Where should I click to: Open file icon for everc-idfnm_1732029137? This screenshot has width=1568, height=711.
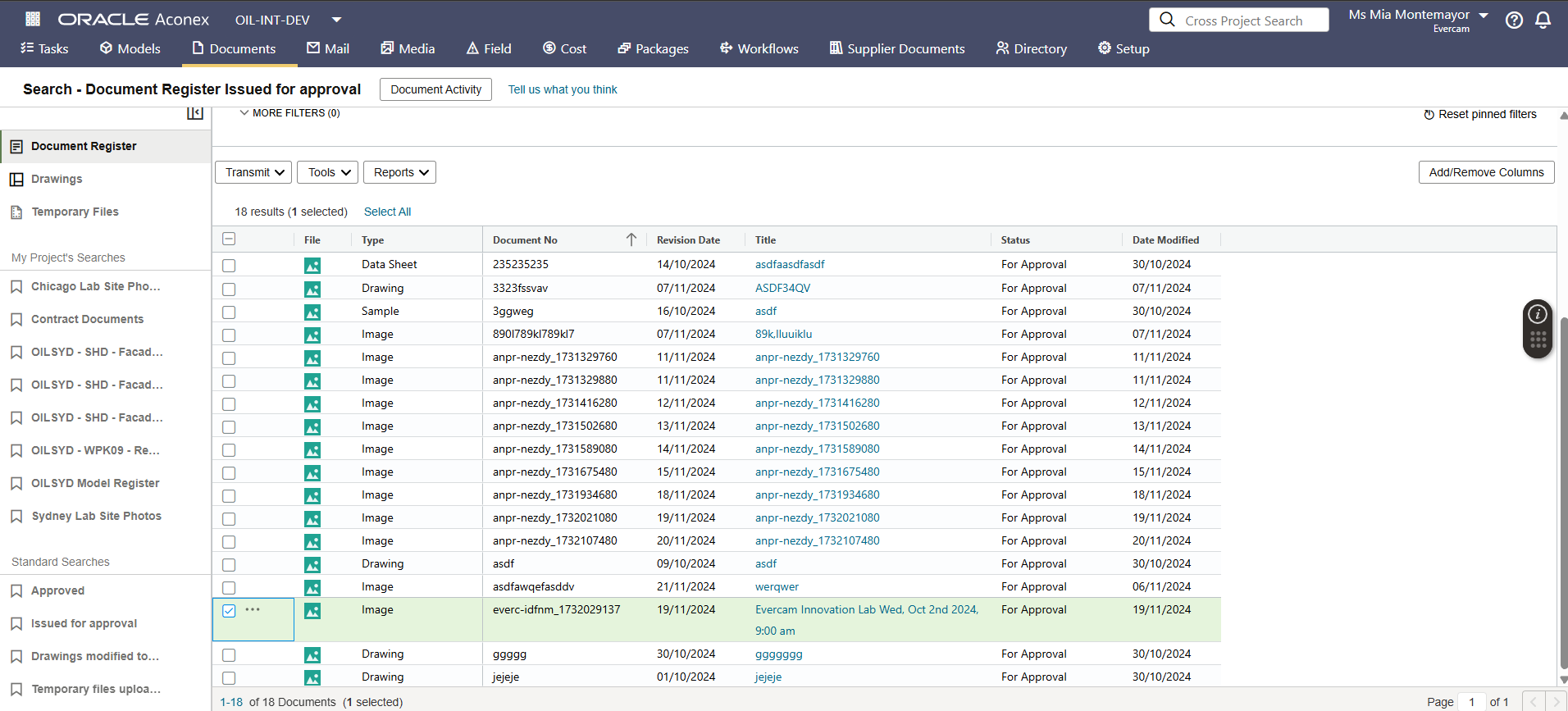(x=312, y=611)
